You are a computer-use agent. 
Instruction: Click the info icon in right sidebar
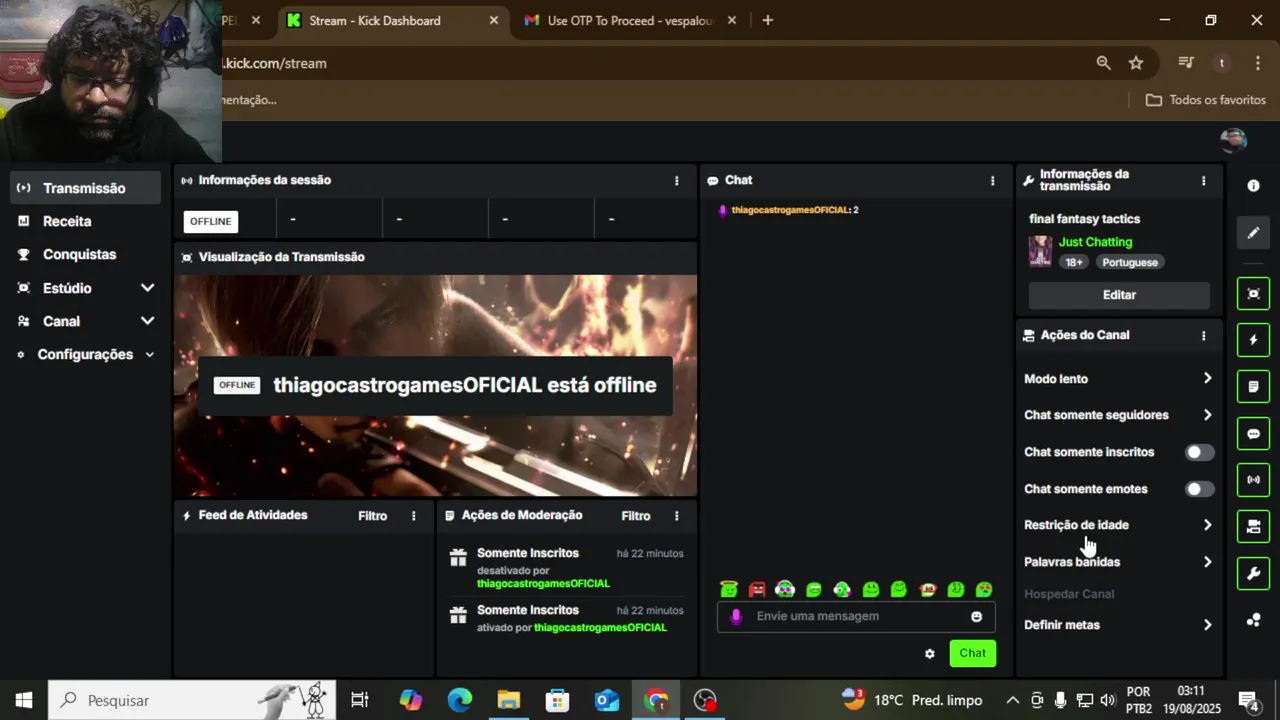1253,186
